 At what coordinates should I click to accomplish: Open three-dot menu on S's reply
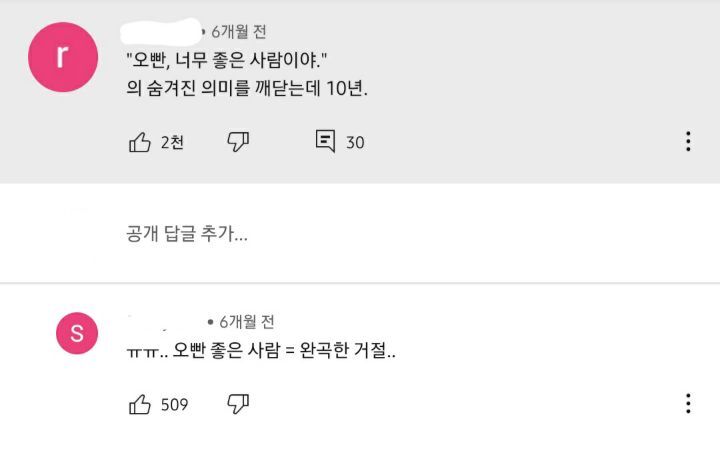[x=688, y=404]
